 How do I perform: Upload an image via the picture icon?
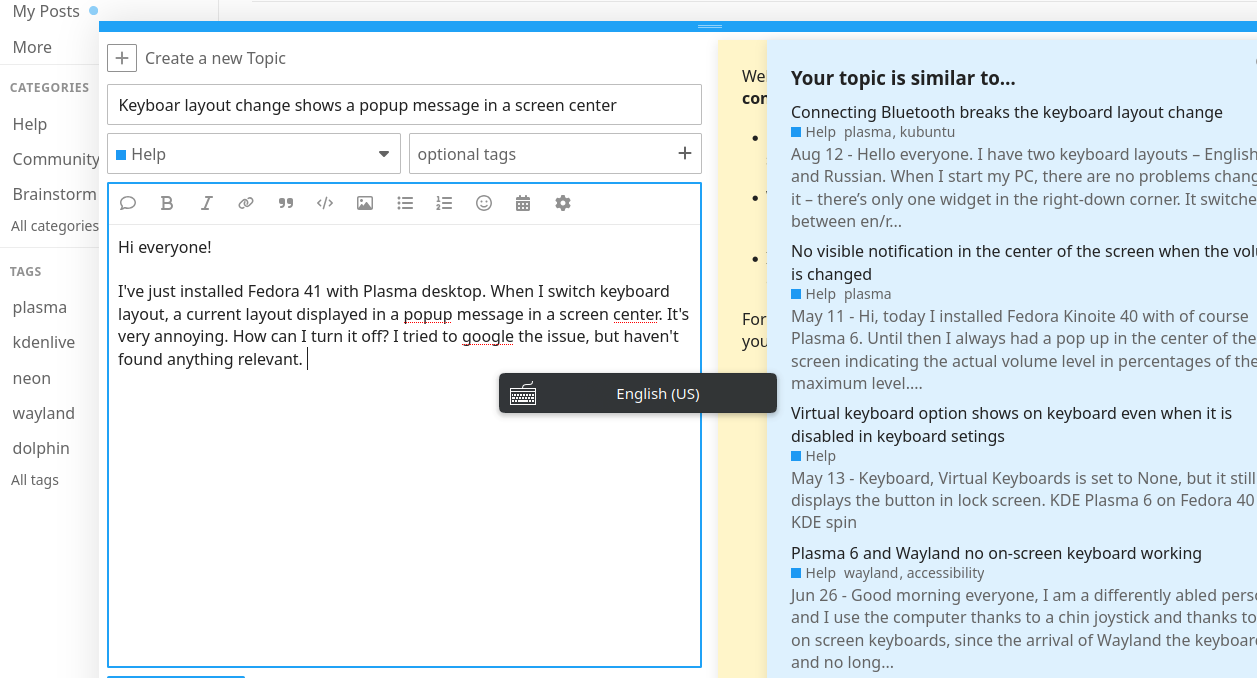pos(365,203)
